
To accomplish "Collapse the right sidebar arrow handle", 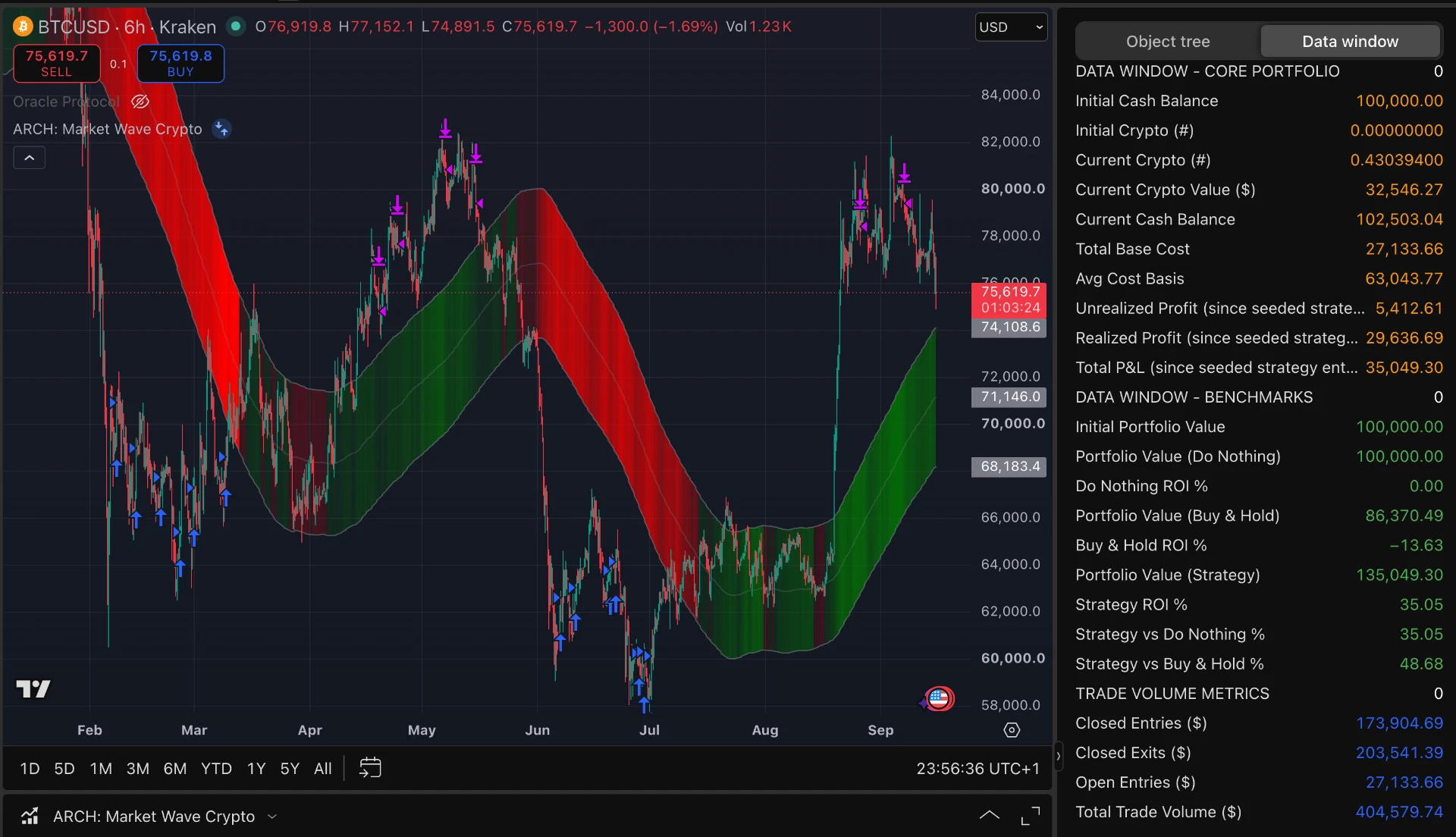I will click(1059, 756).
